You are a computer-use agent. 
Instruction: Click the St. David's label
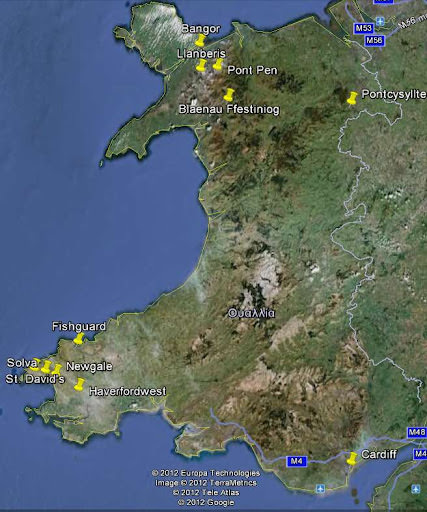[35, 379]
